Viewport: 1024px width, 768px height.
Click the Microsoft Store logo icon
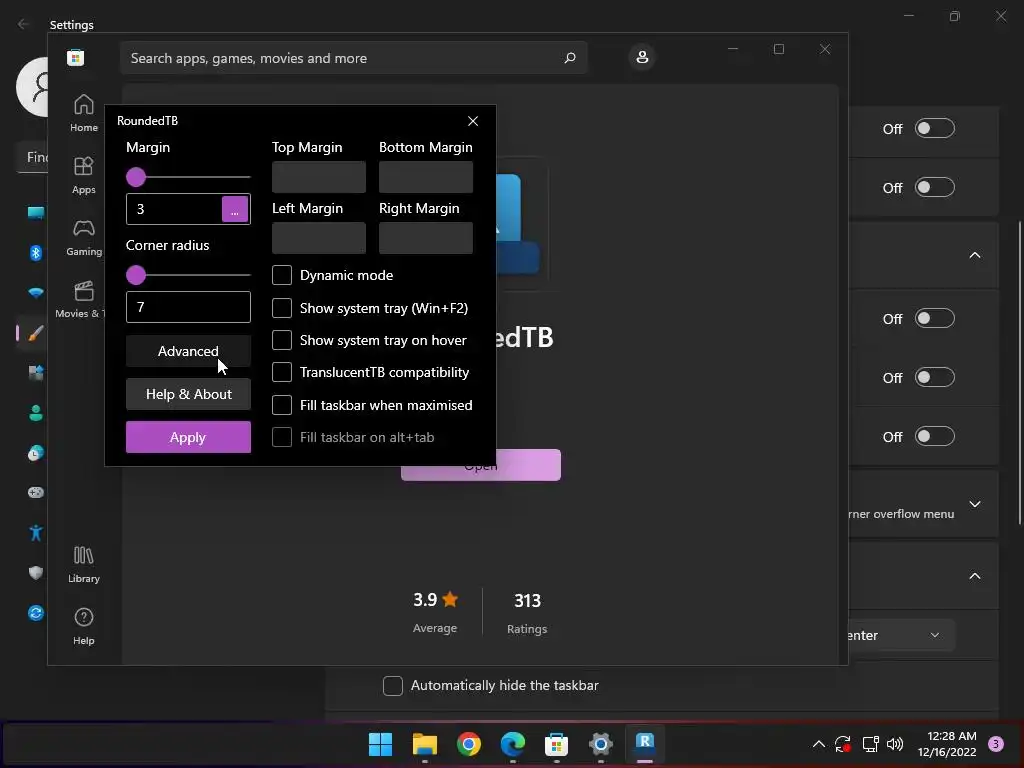point(75,57)
